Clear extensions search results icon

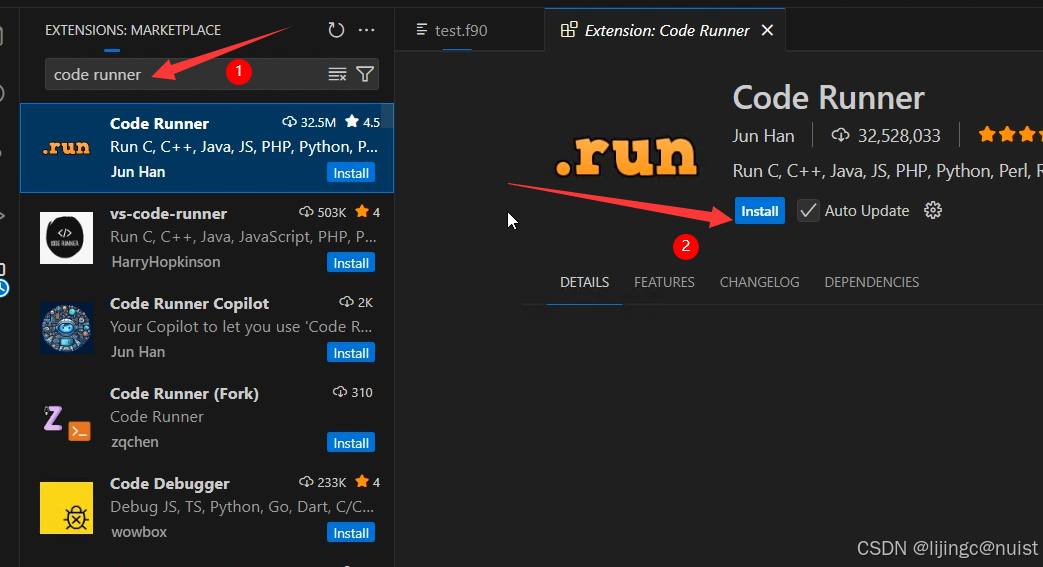pos(337,75)
